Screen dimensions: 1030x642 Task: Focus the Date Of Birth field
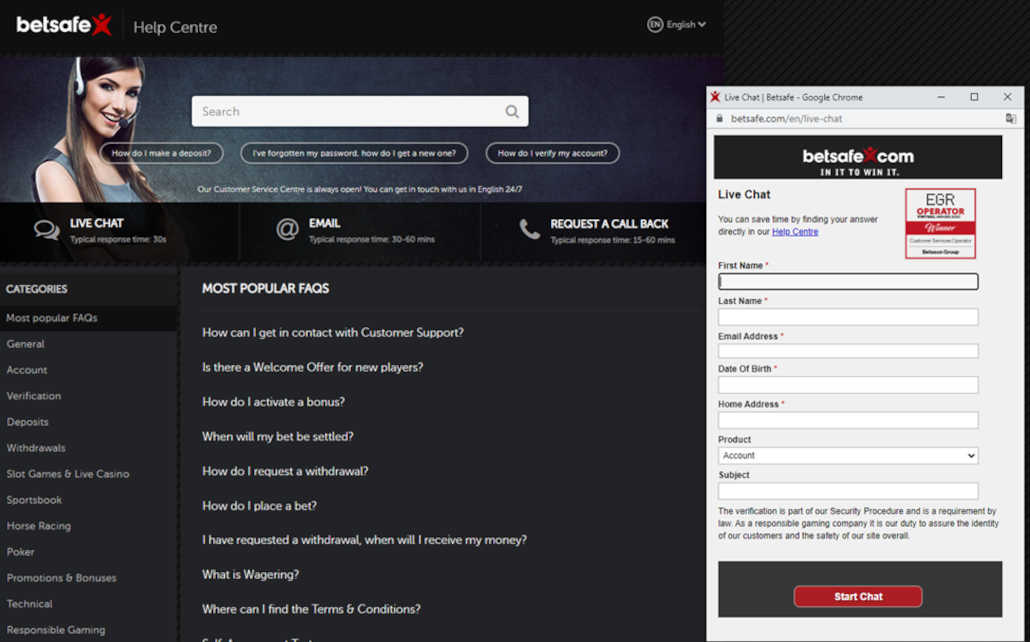click(848, 384)
